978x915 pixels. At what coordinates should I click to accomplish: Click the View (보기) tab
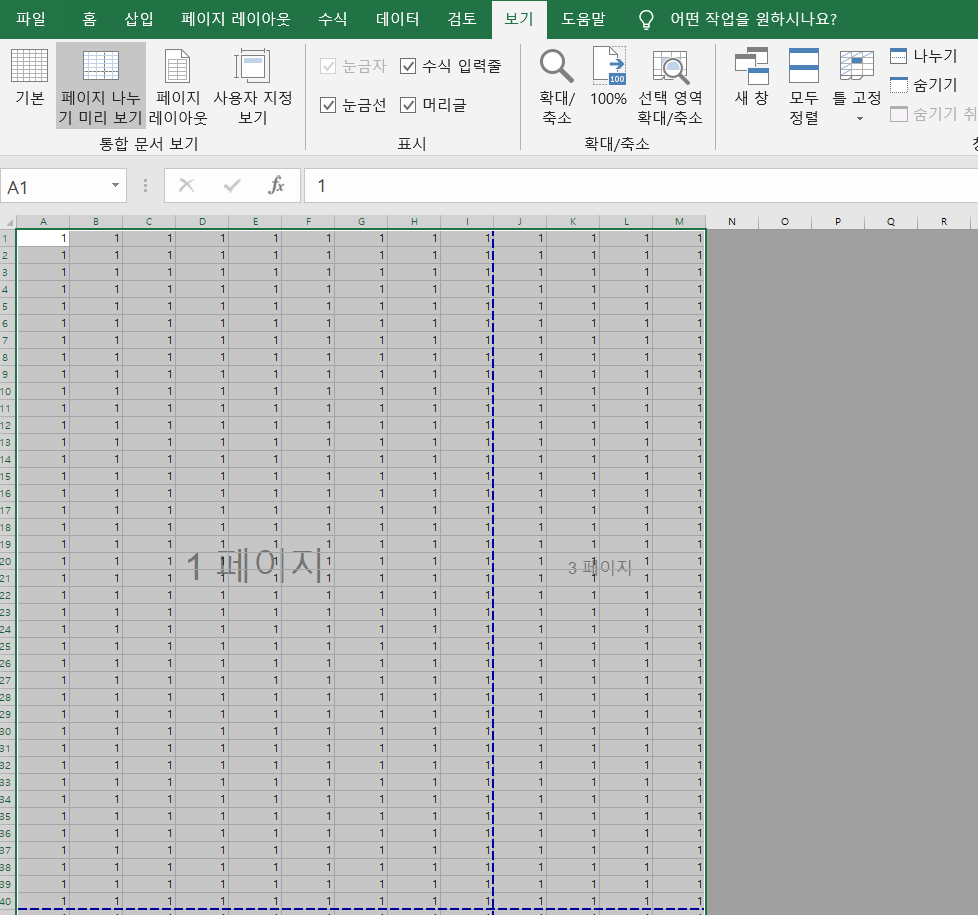(519, 19)
